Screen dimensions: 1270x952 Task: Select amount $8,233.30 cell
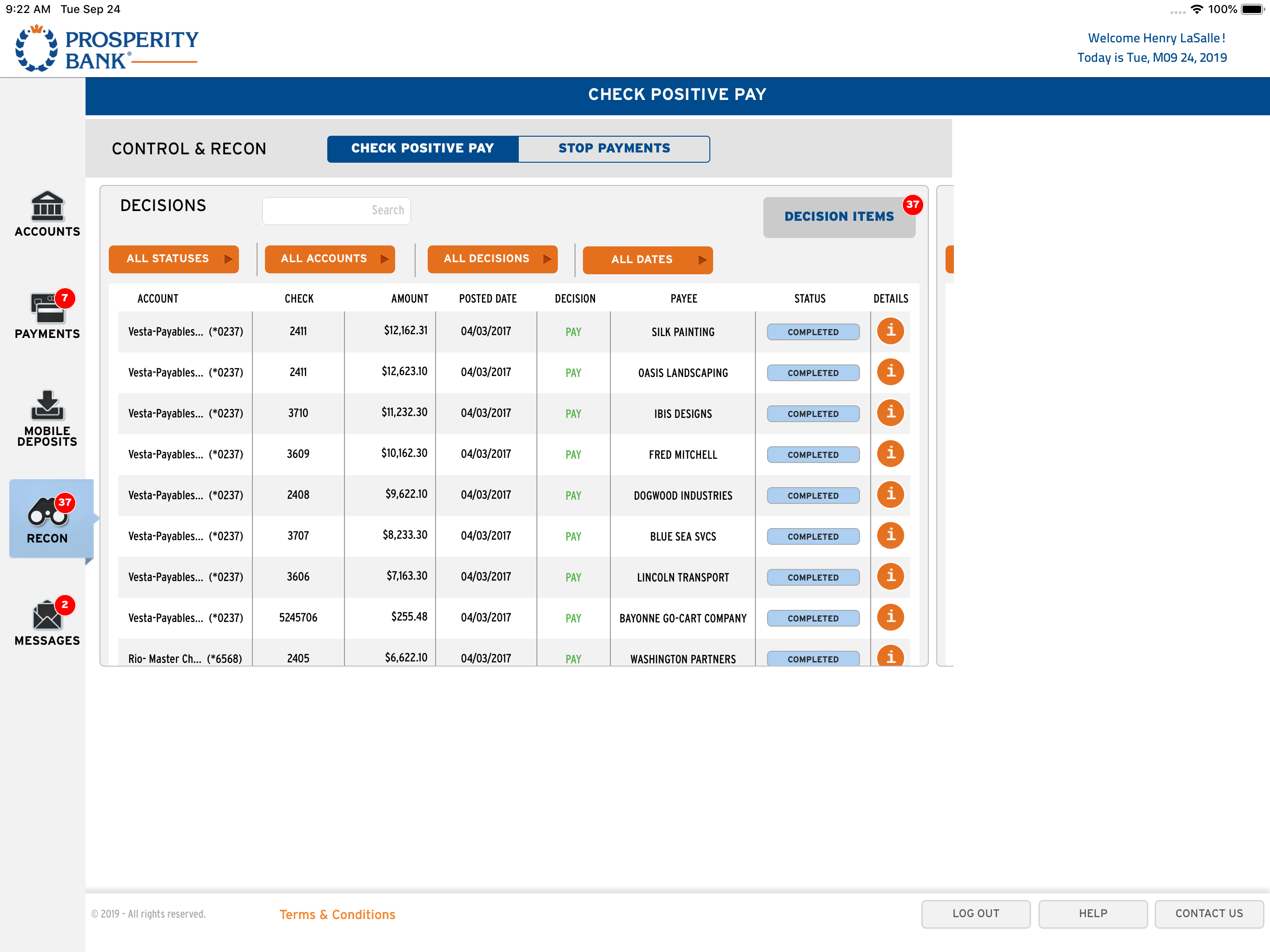405,535
